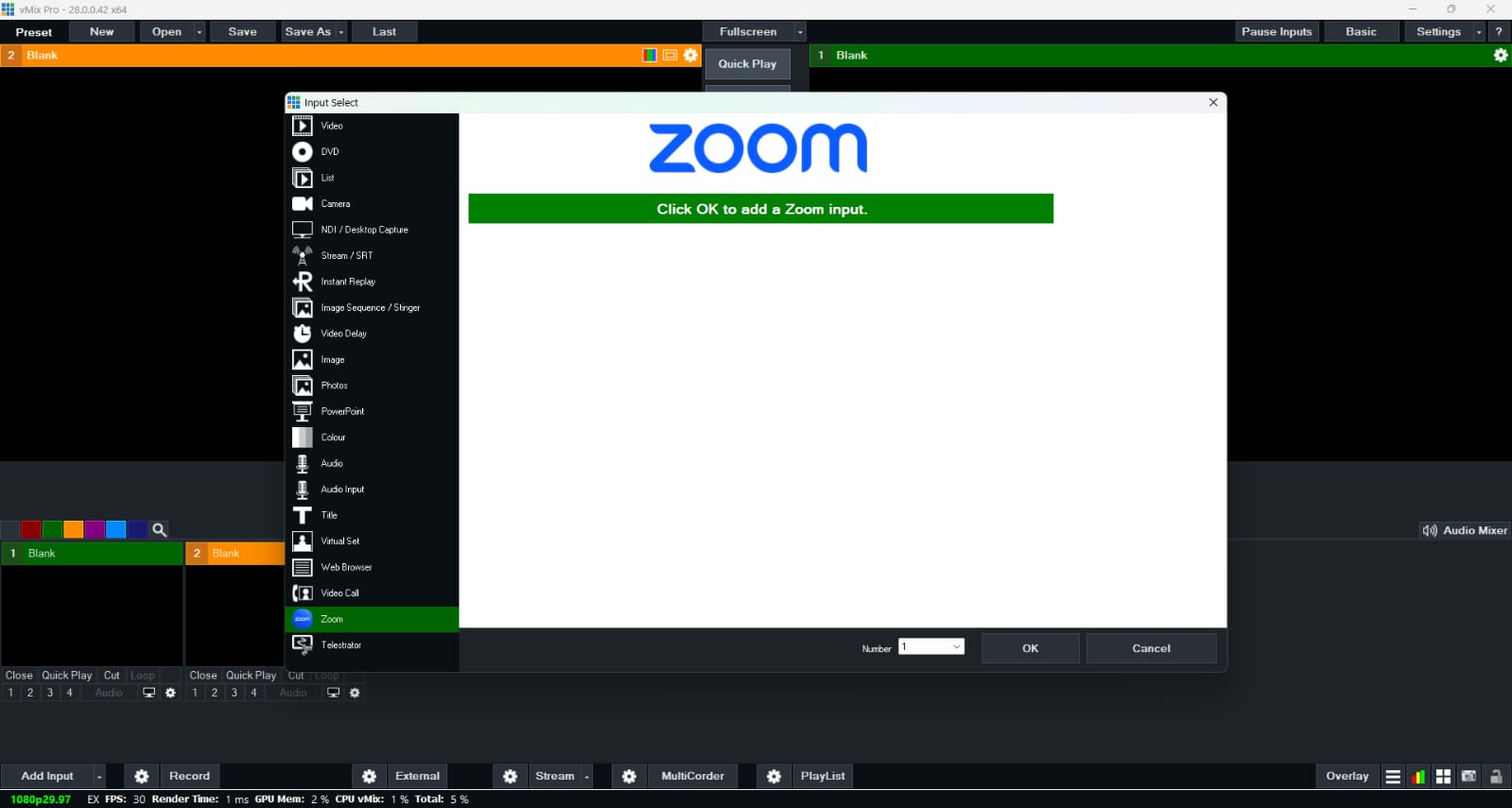1512x808 pixels.
Task: Click Last preset button
Action: click(384, 32)
